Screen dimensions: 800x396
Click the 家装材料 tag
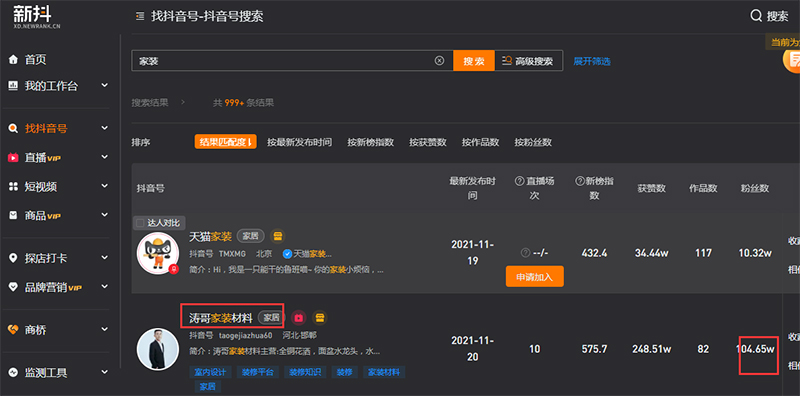[x=384, y=372]
